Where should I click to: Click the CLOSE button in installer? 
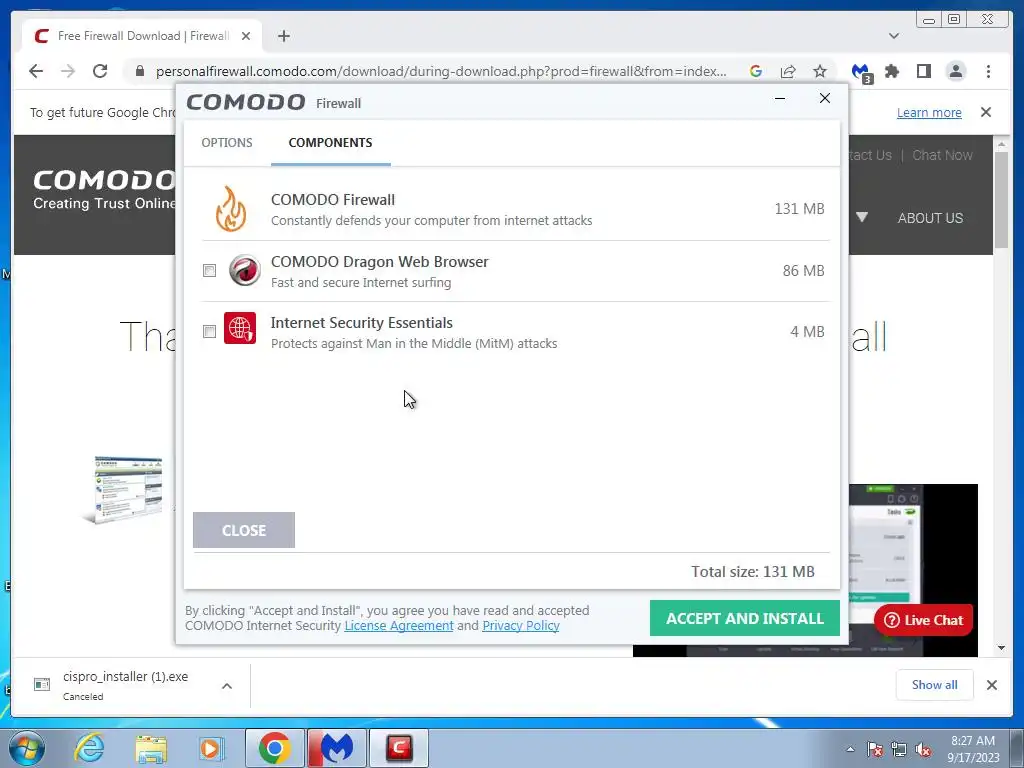(x=244, y=530)
